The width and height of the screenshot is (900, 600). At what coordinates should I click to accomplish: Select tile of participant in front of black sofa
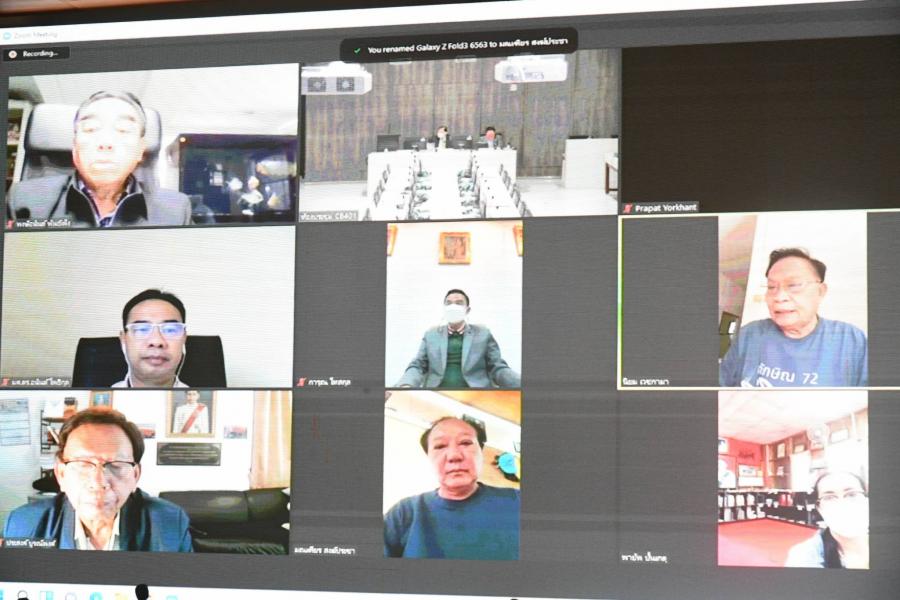click(147, 470)
